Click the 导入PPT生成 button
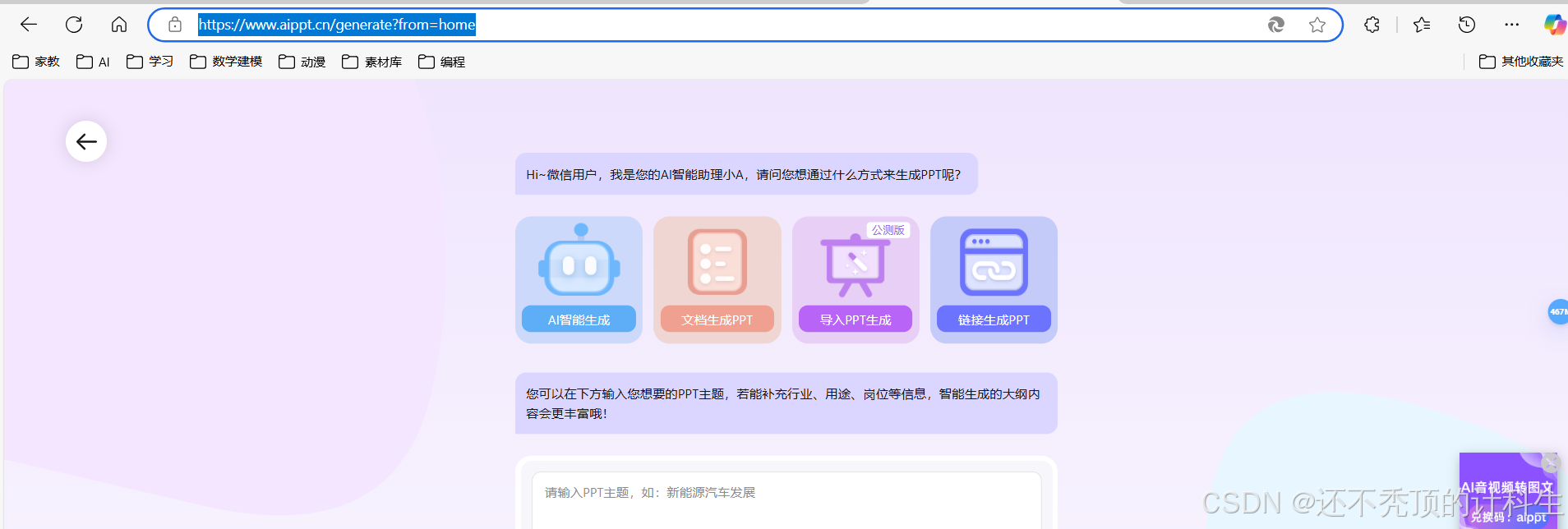Image resolution: width=1568 pixels, height=529 pixels. [x=855, y=320]
